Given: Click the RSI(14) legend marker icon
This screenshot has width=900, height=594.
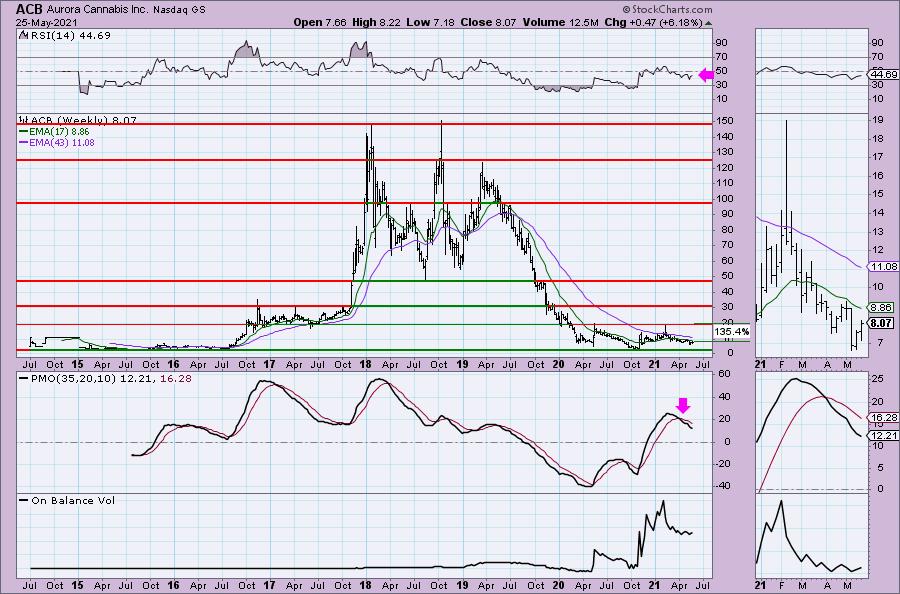Looking at the screenshot, I should 23,35.
